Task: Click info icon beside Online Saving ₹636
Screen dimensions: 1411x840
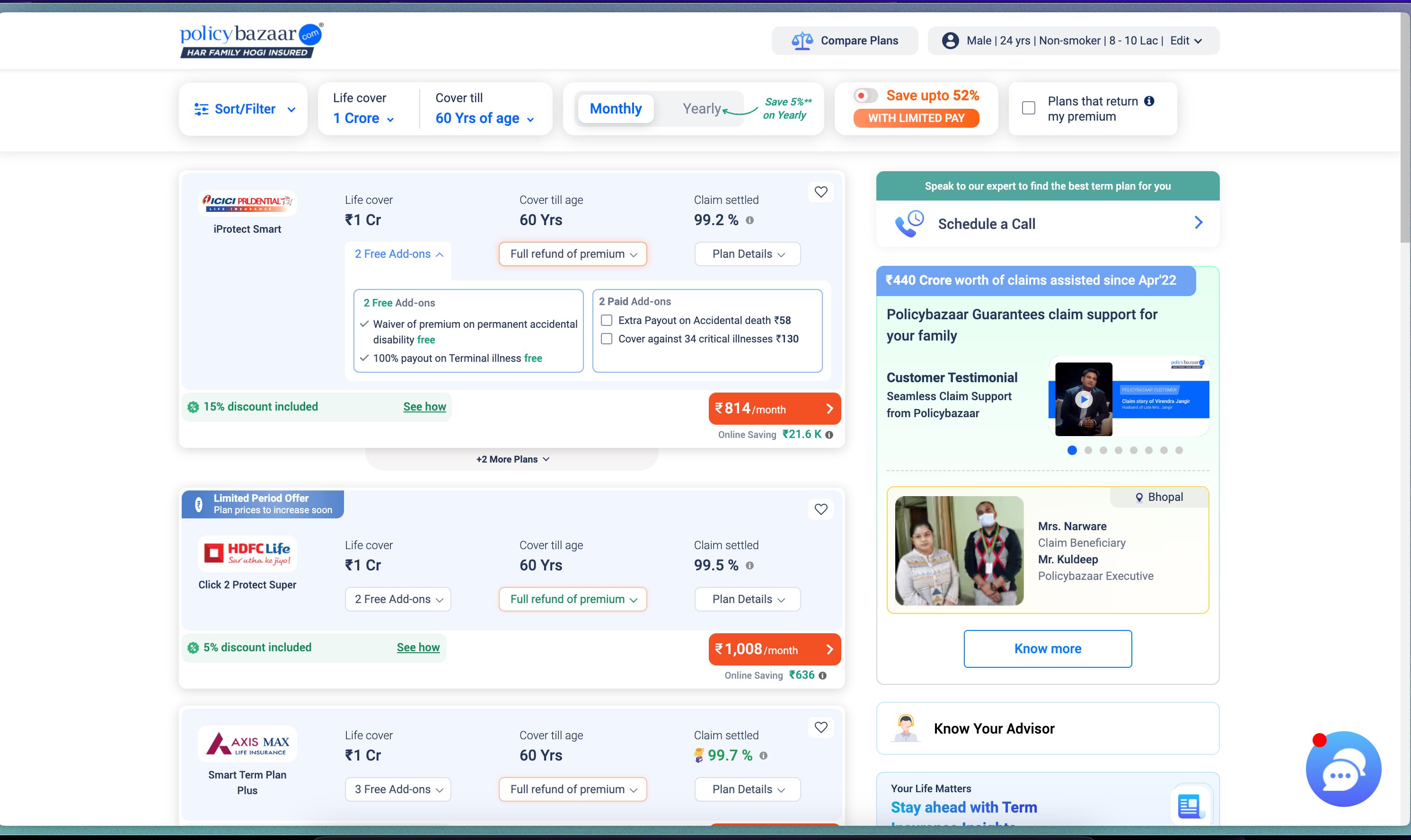Action: 823,675
